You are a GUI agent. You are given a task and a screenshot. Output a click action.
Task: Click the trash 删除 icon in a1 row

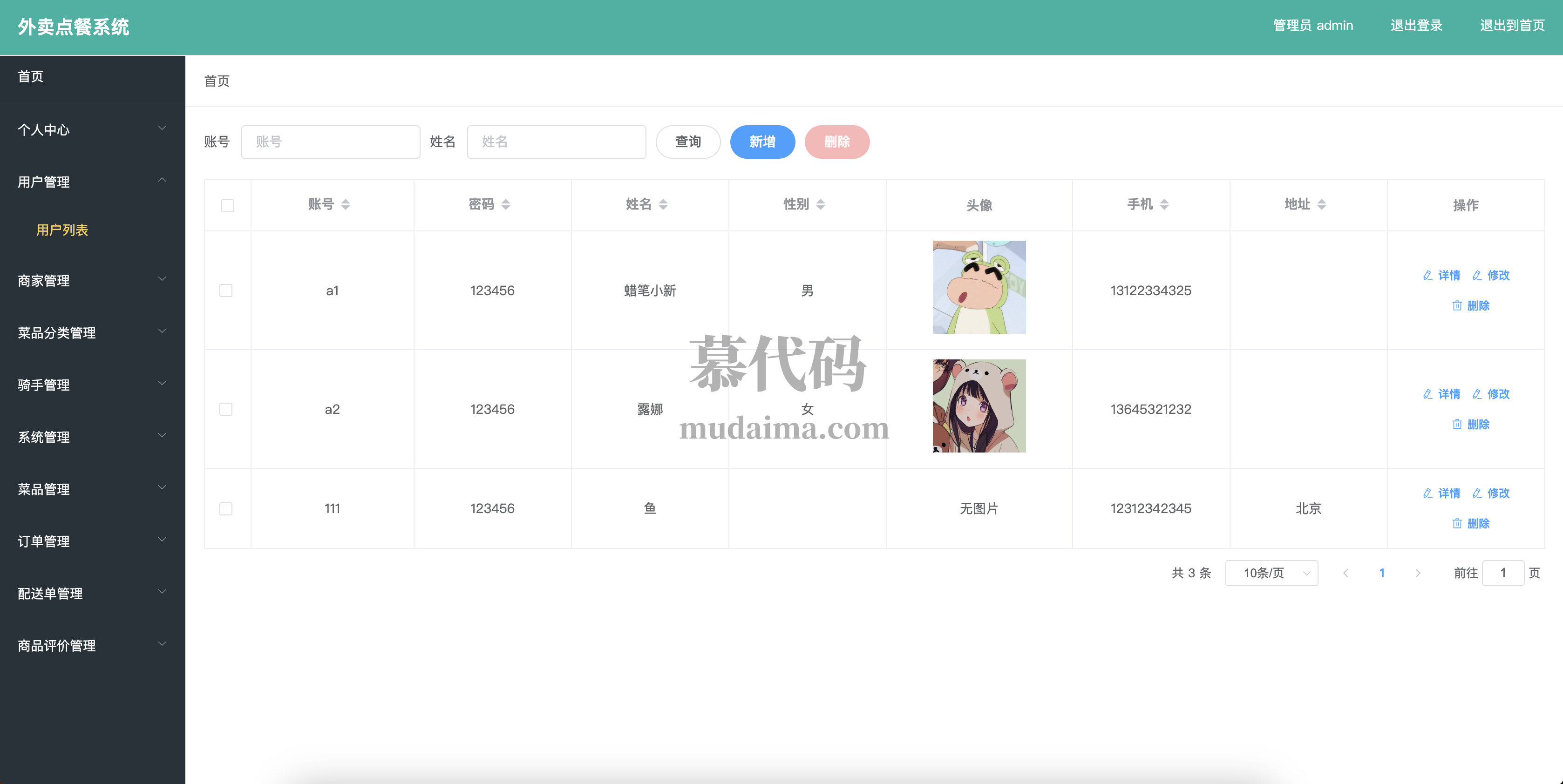point(1457,305)
